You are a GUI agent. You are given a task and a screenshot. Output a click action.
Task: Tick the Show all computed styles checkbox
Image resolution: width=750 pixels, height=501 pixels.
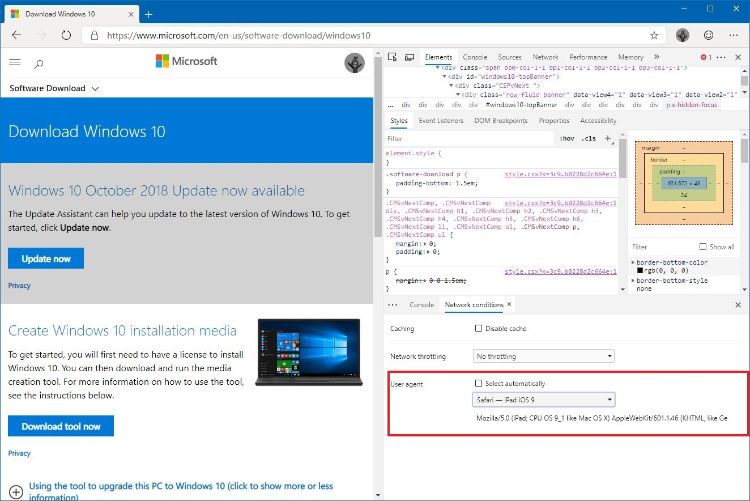point(702,246)
